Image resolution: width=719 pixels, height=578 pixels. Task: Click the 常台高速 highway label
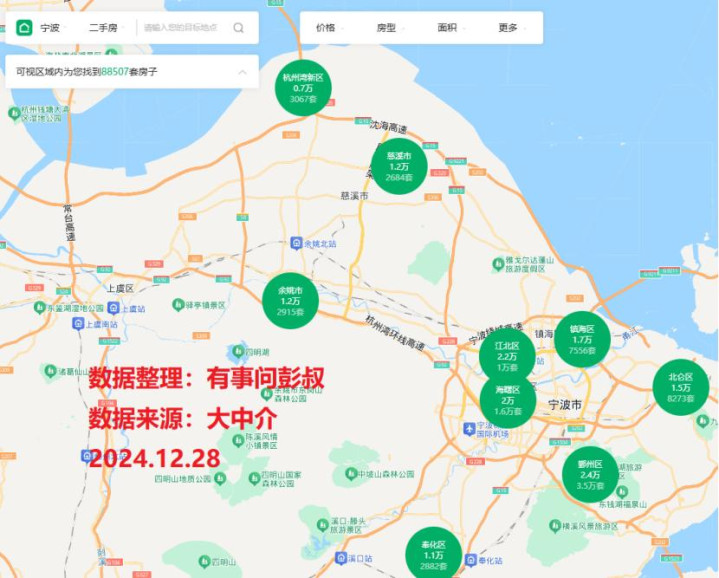coord(69,223)
